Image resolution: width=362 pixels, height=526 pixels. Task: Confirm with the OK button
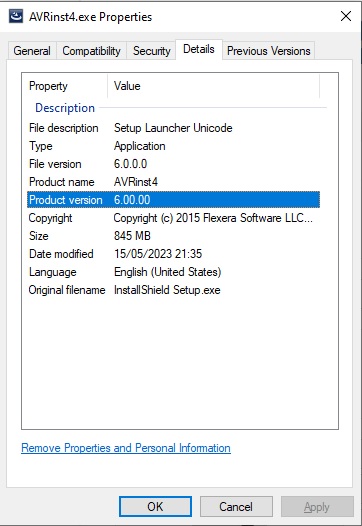click(155, 507)
